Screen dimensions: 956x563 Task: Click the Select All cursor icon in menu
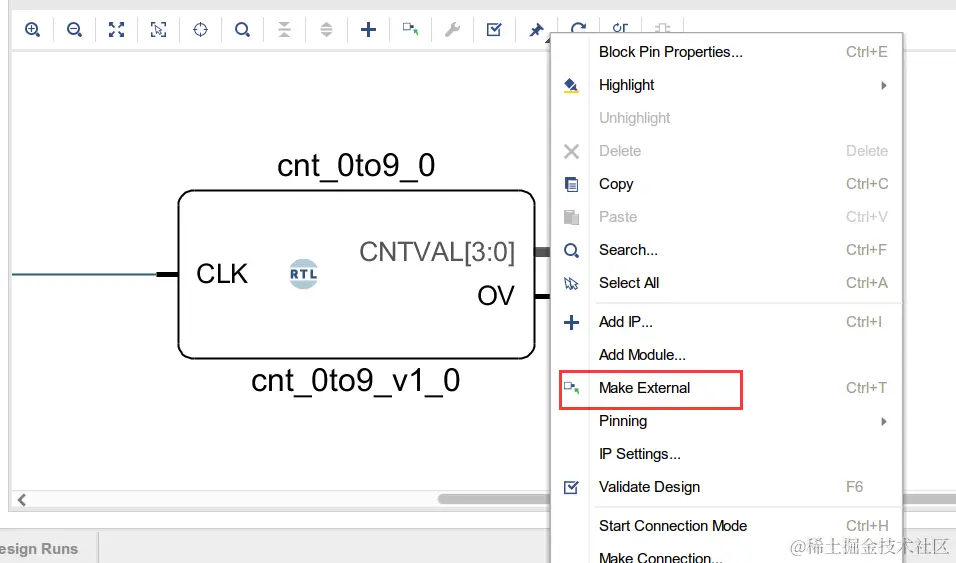(x=571, y=283)
